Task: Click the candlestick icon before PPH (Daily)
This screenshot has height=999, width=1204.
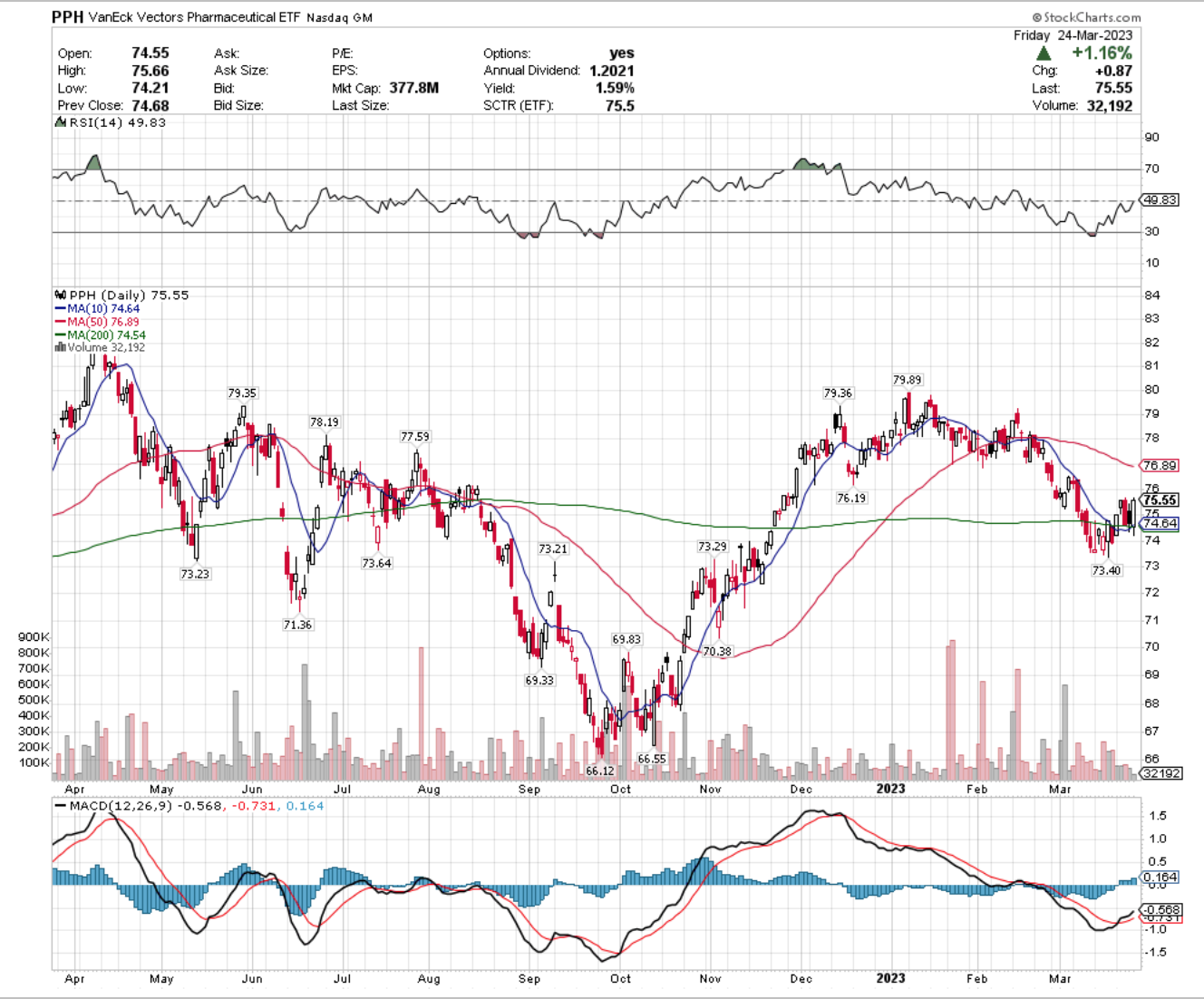Action: click(x=61, y=295)
